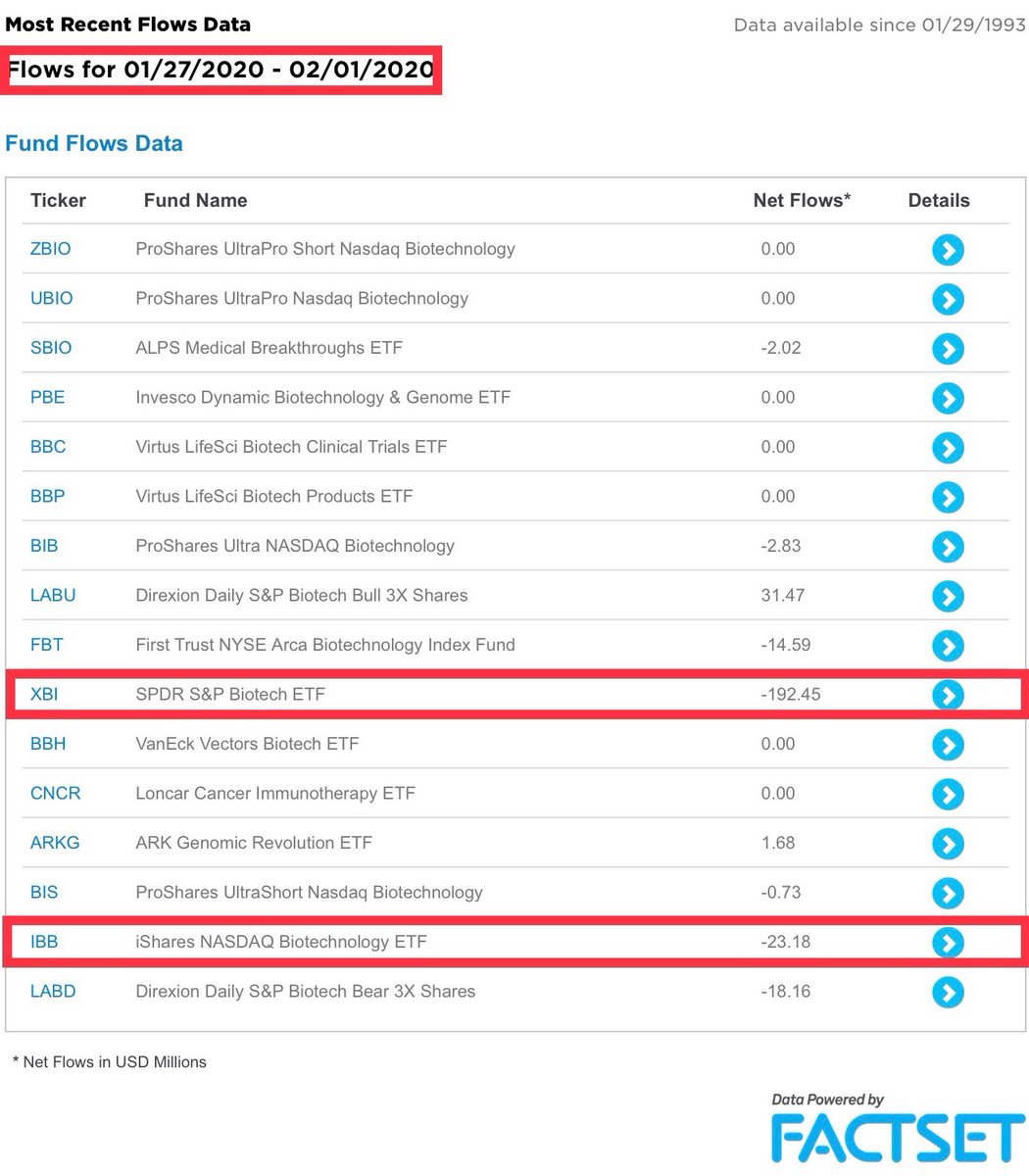Click 'Invesco Dynamic Biotechnology & Genome ETF'

pyautogui.click(x=323, y=397)
